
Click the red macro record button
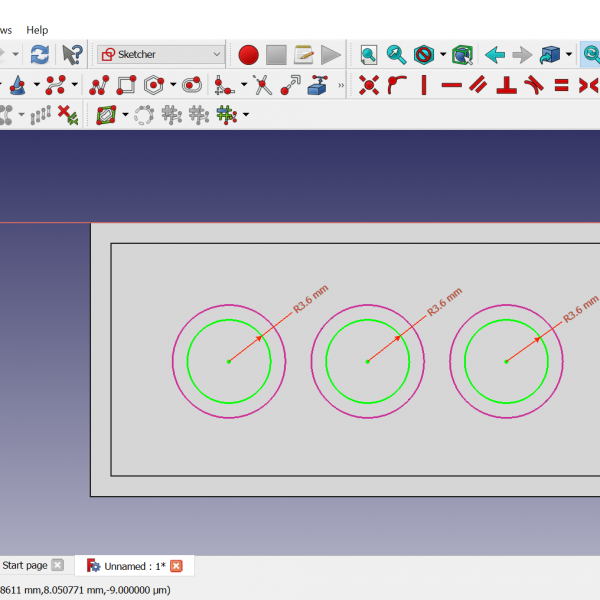pos(249,54)
